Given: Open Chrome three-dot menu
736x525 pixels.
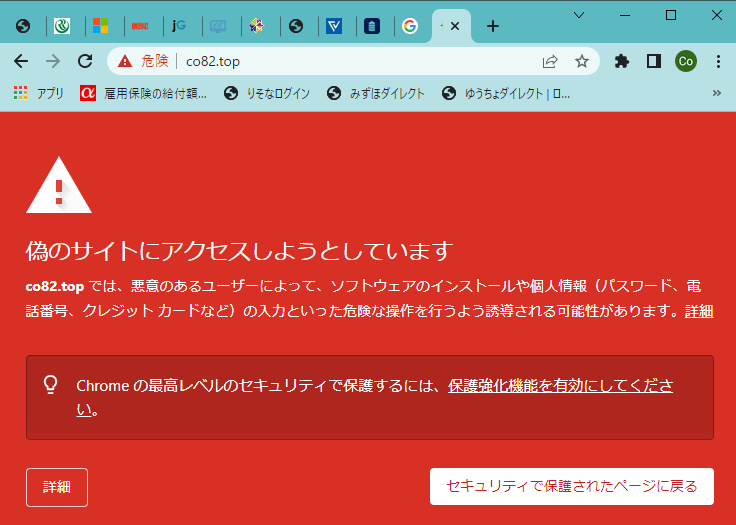Looking at the screenshot, I should tap(718, 61).
